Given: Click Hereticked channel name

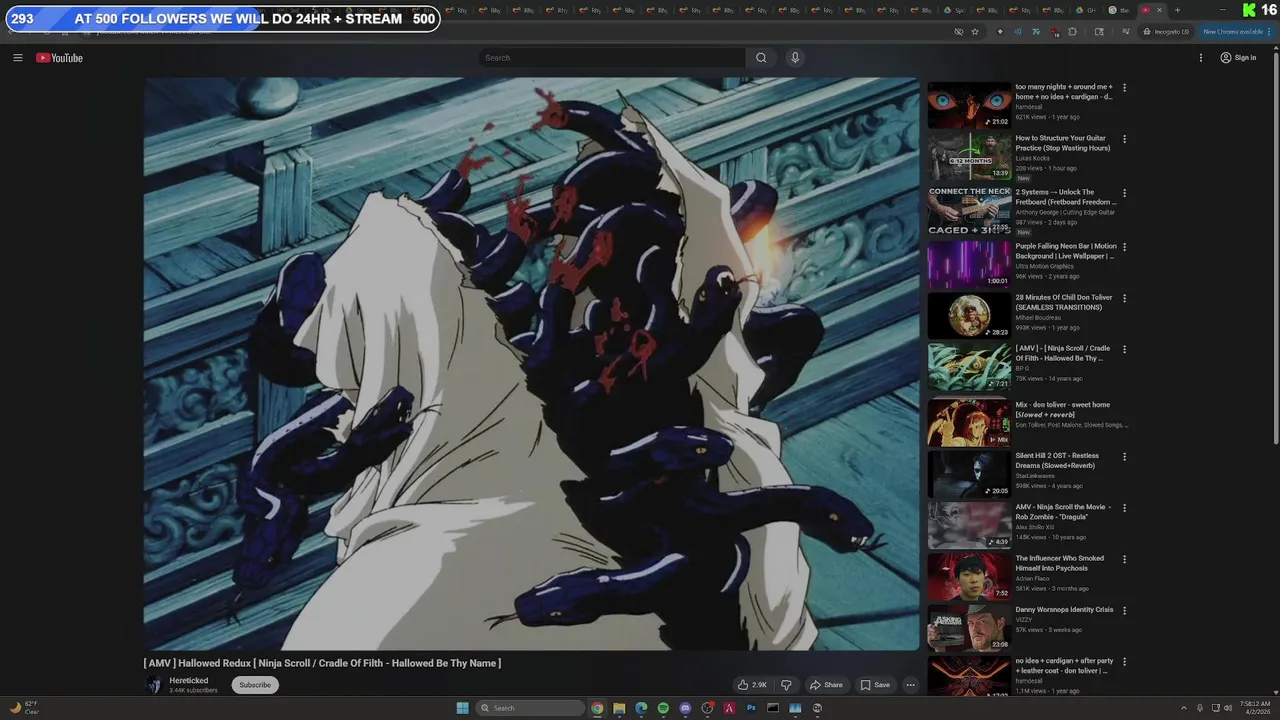Looking at the screenshot, I should click(189, 681).
